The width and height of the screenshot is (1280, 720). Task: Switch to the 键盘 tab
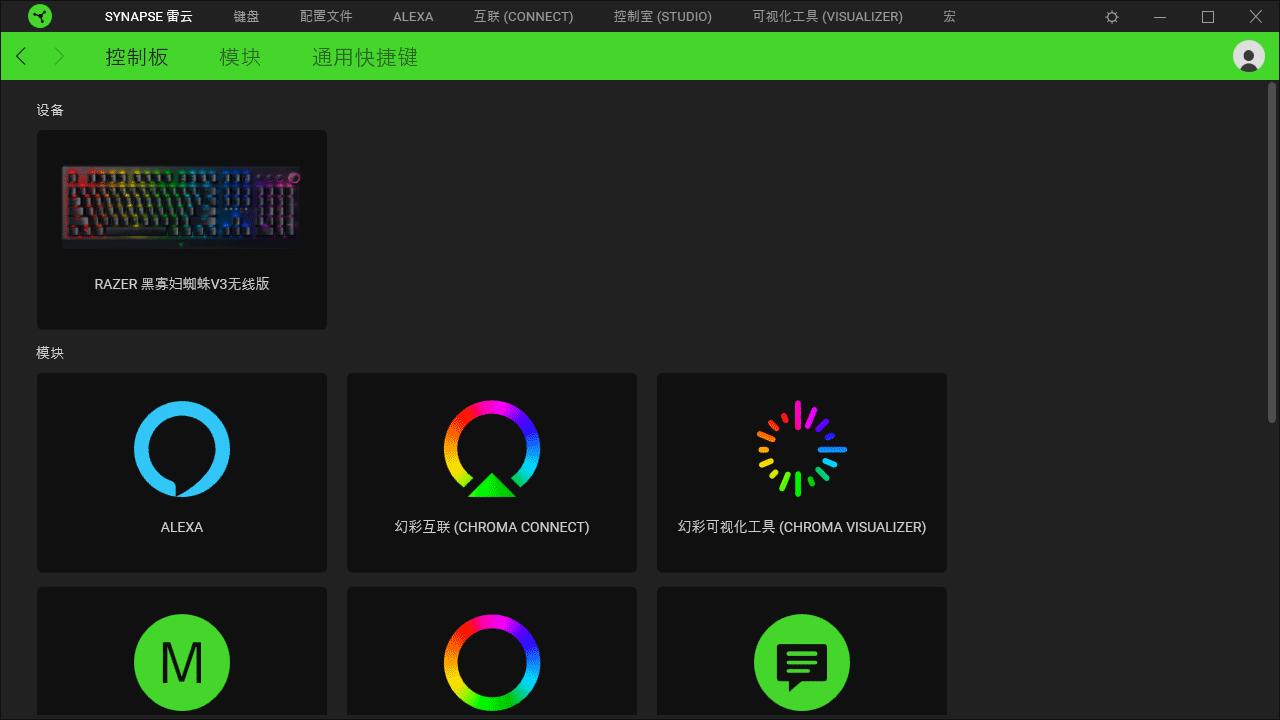click(x=246, y=17)
